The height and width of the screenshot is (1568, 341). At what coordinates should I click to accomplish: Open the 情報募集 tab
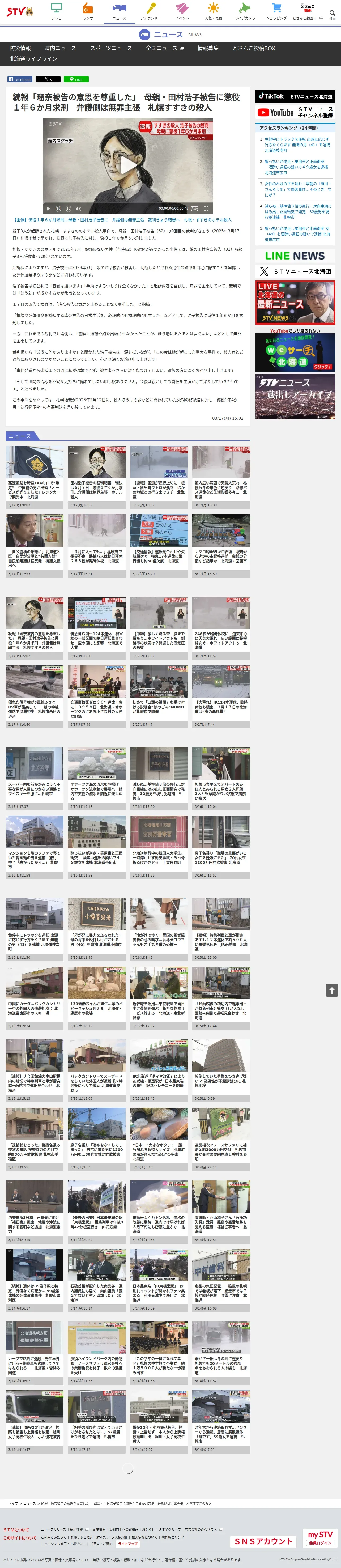[x=208, y=48]
